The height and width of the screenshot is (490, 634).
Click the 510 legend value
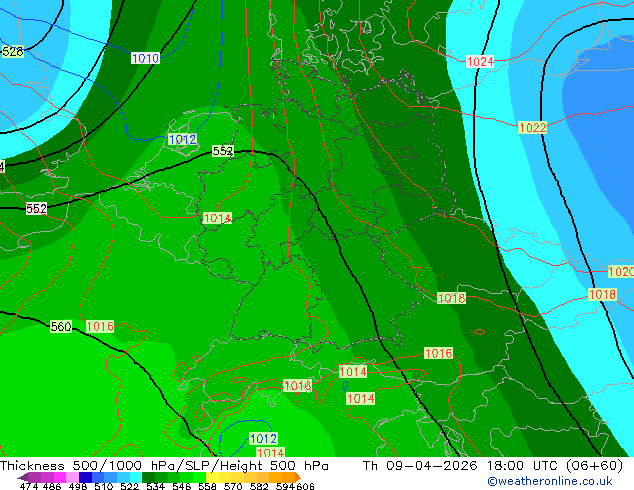(x=104, y=486)
